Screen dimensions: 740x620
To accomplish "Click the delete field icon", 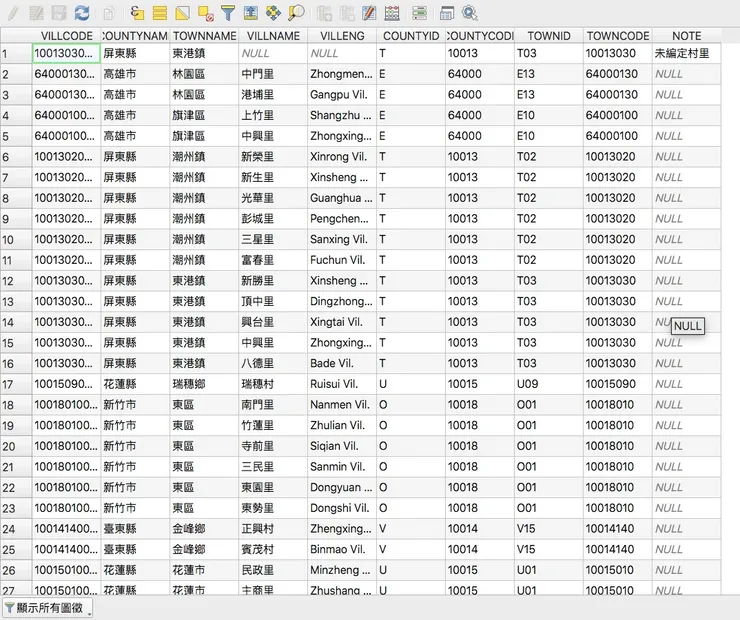I will click(347, 13).
